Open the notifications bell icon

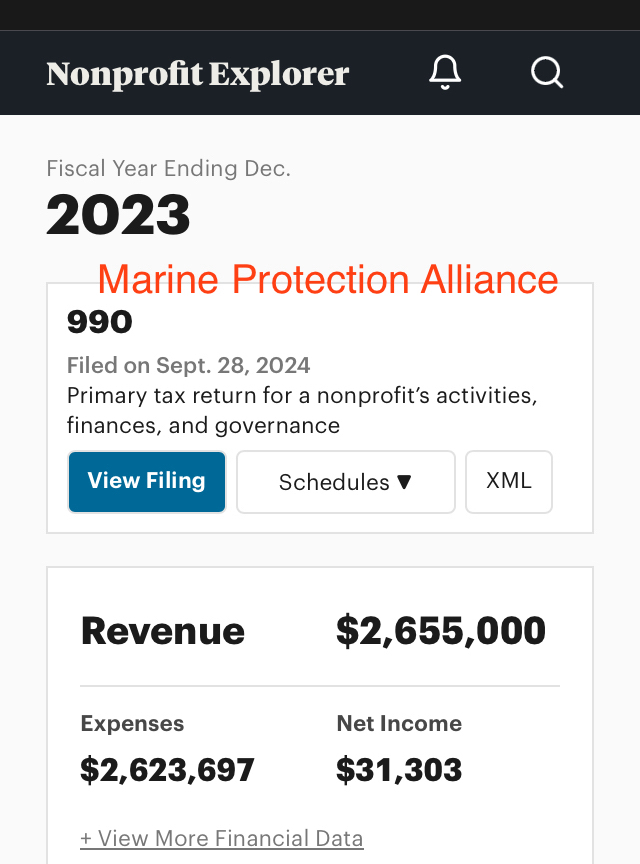coord(445,73)
